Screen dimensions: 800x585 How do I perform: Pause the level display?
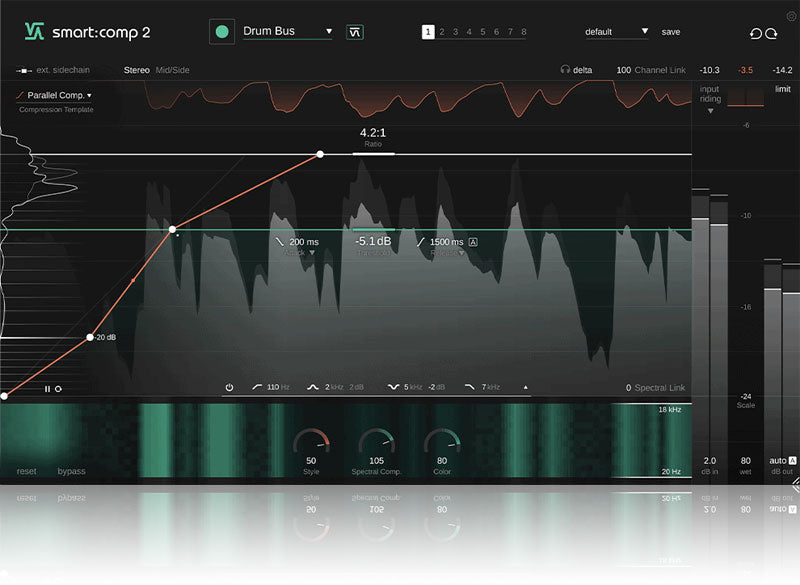pos(47,389)
